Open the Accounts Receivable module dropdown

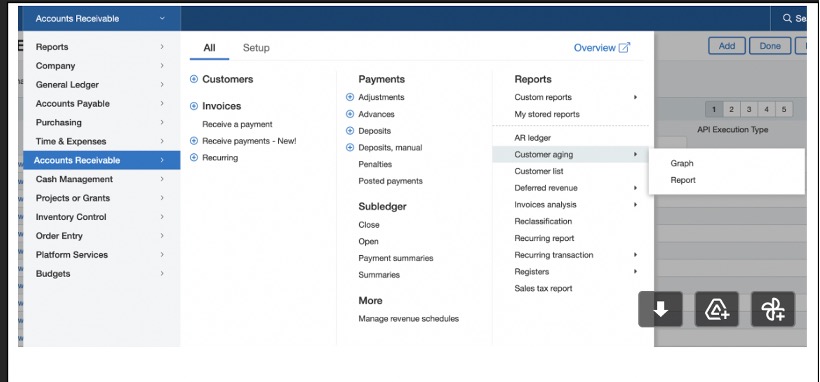tap(99, 18)
